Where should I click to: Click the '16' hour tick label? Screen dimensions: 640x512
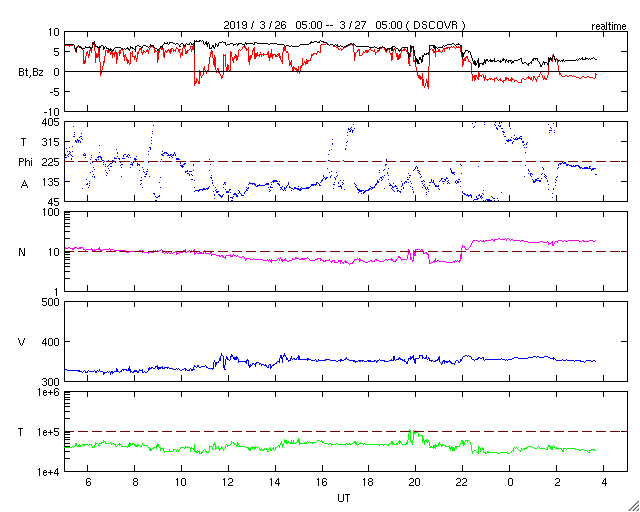[x=322, y=483]
